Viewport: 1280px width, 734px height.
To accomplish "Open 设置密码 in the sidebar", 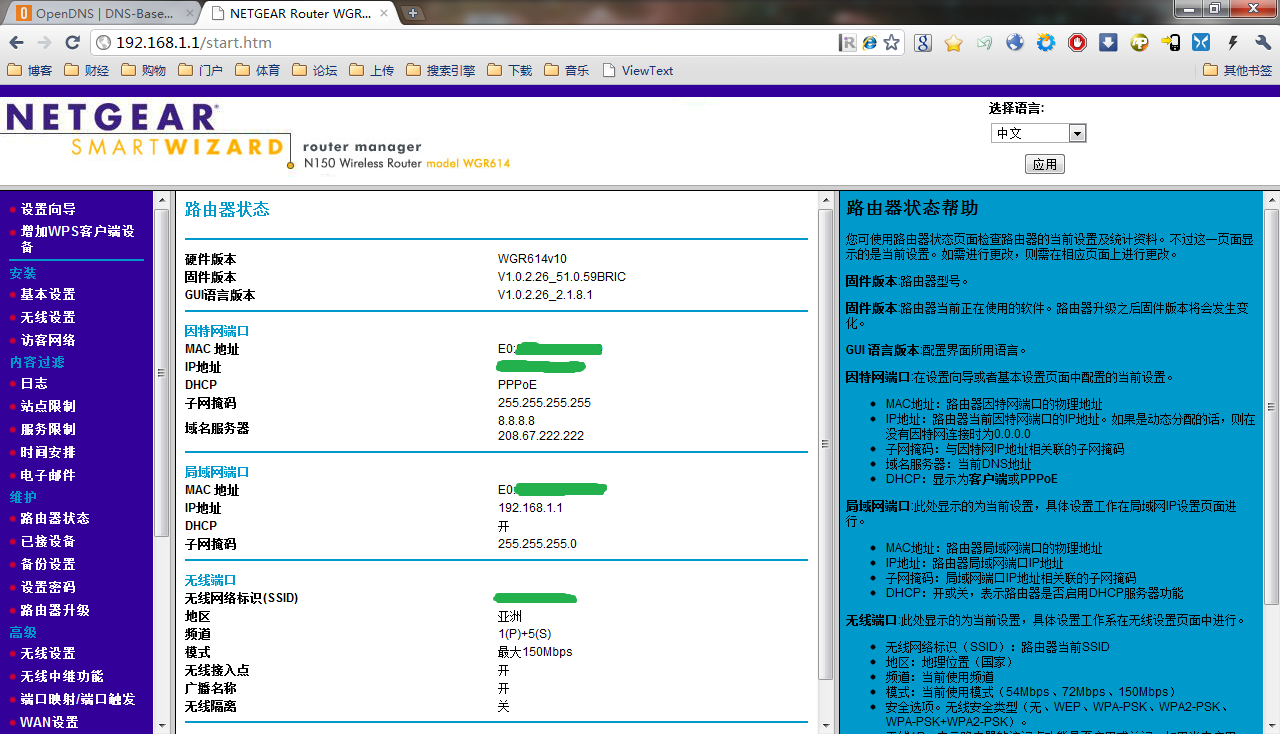I will 48,587.
